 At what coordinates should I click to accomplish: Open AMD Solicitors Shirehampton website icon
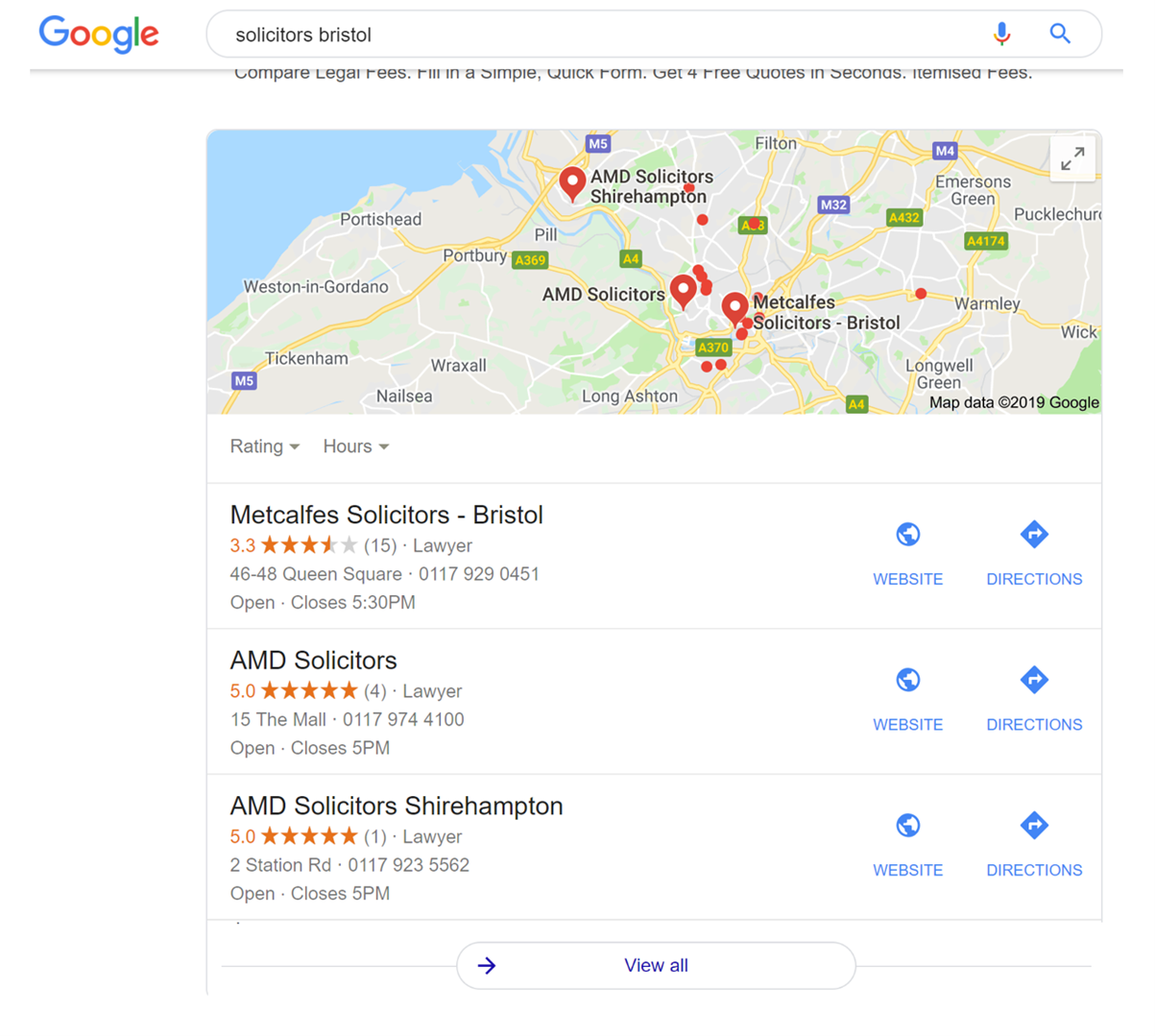tap(907, 826)
